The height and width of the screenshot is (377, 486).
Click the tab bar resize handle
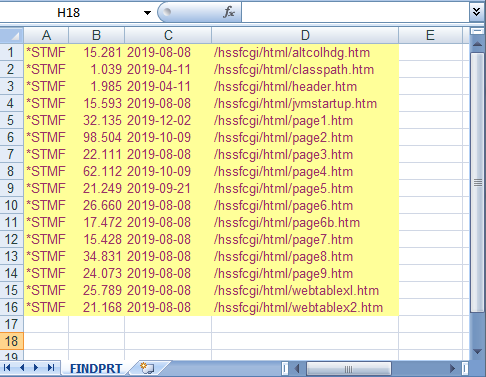click(x=285, y=368)
